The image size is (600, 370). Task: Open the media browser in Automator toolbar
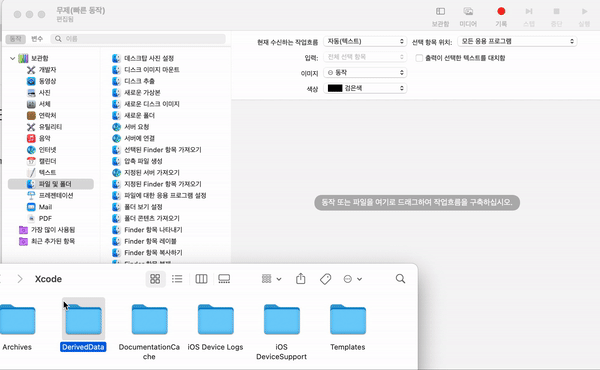pos(468,17)
